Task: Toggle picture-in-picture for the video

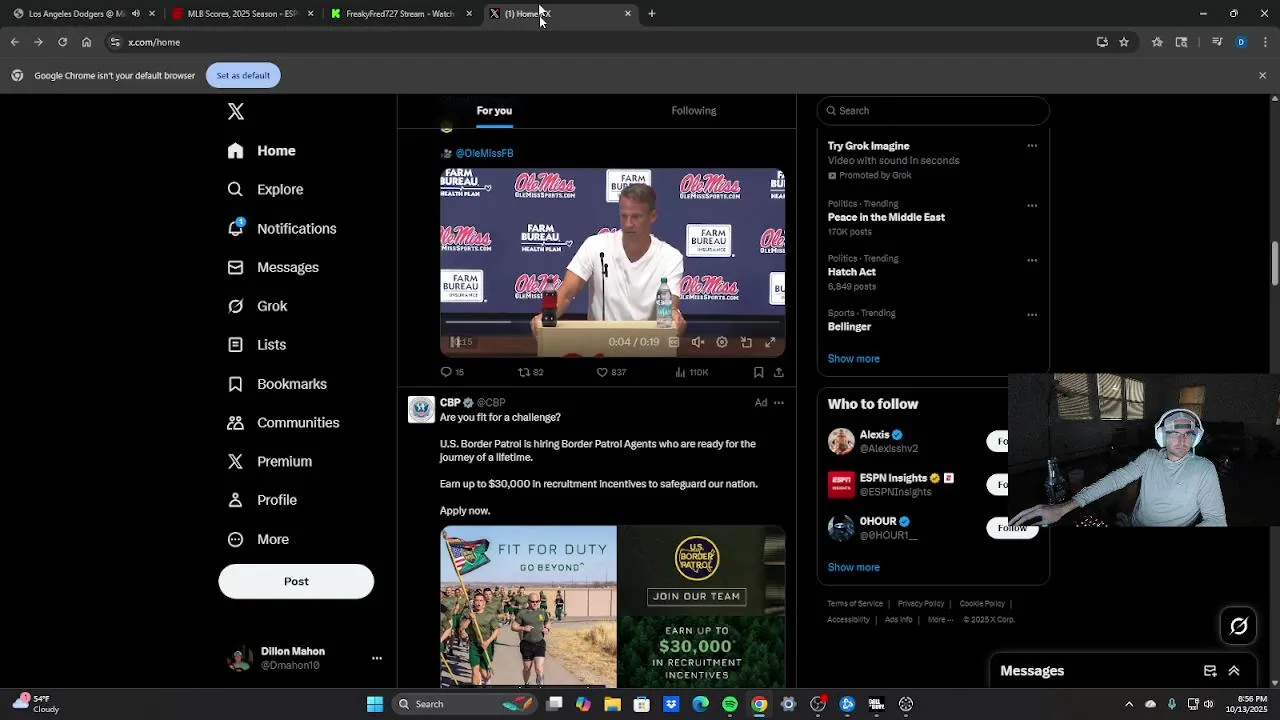Action: click(x=746, y=342)
